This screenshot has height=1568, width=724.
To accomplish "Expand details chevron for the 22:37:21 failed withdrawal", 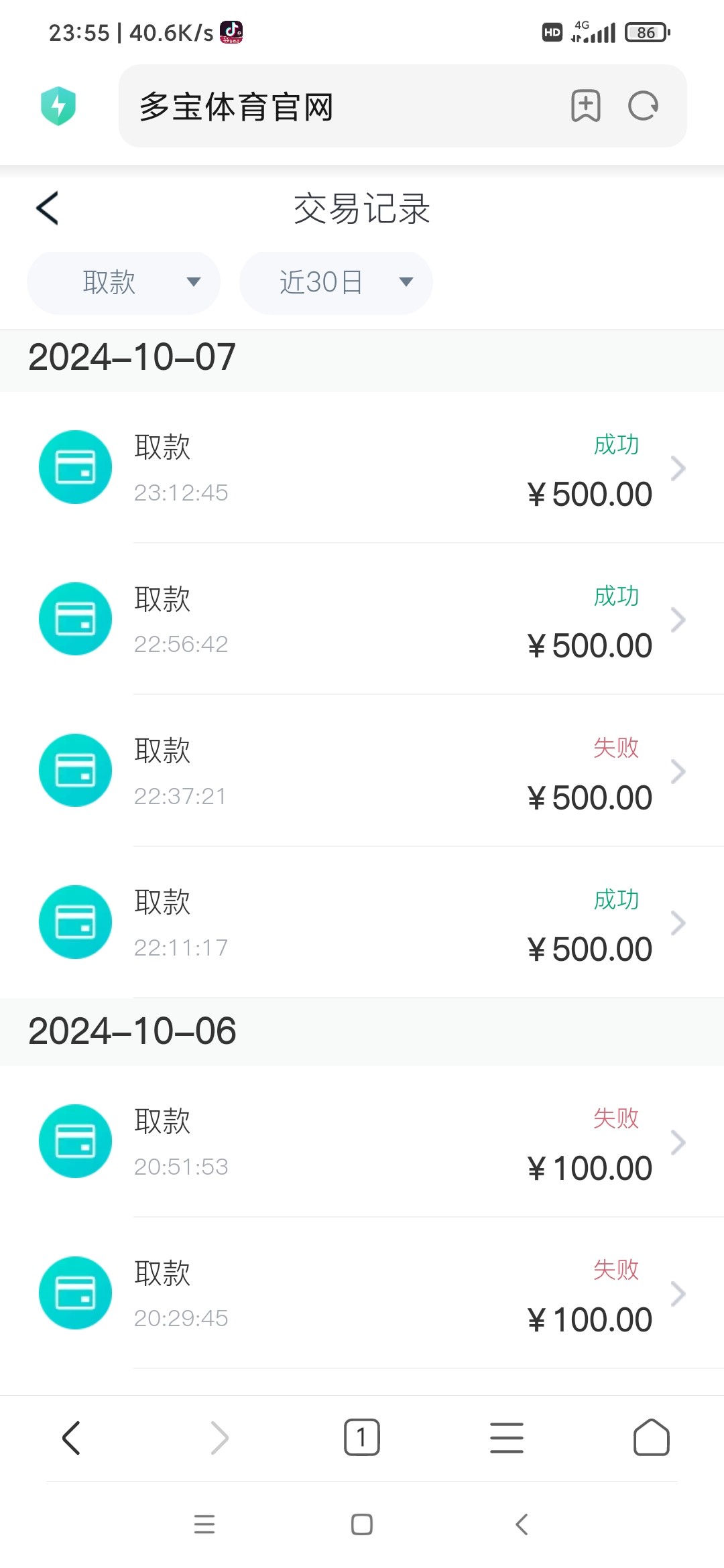I will 678,771.
